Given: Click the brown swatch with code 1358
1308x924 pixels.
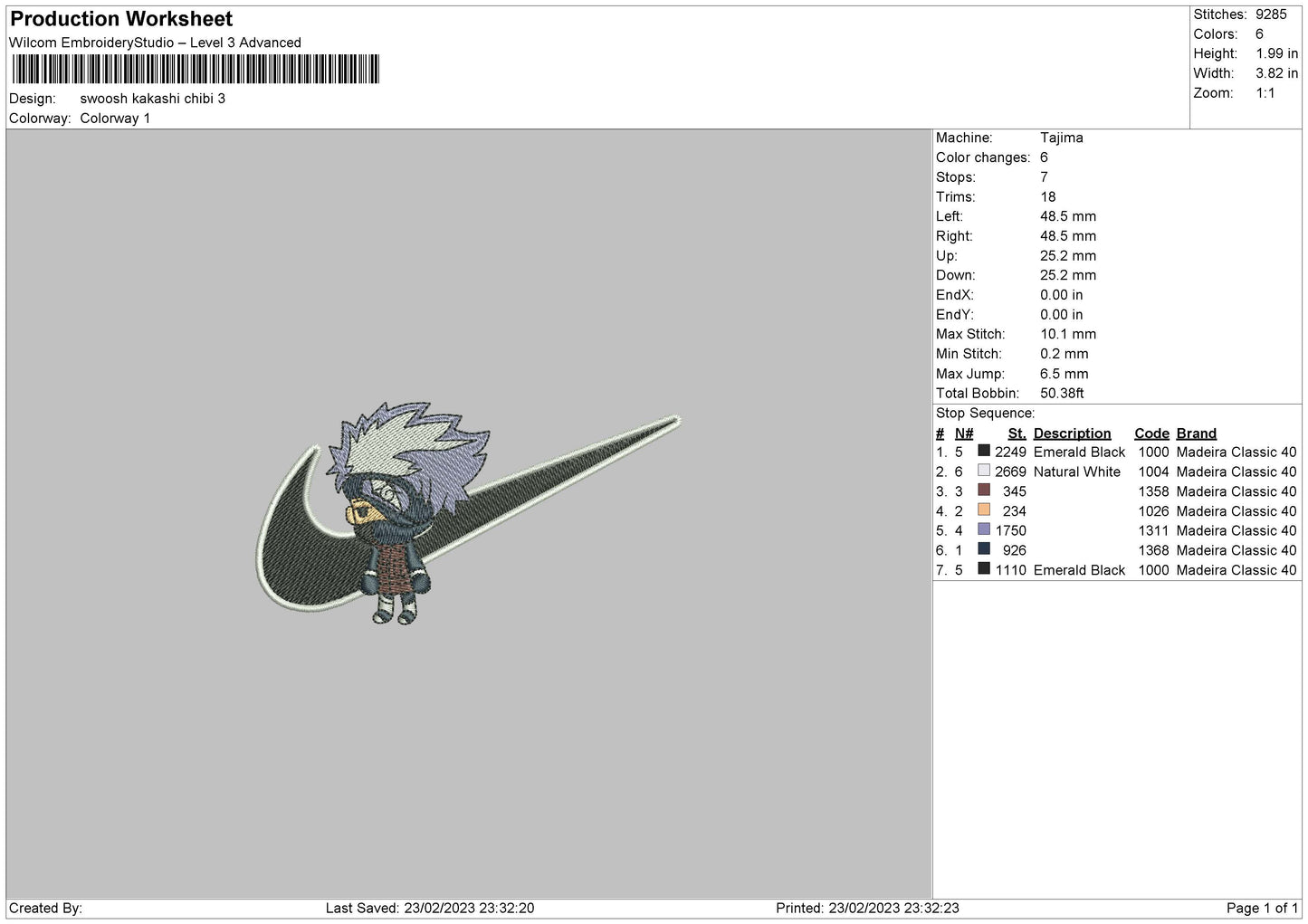Looking at the screenshot, I should (x=984, y=491).
